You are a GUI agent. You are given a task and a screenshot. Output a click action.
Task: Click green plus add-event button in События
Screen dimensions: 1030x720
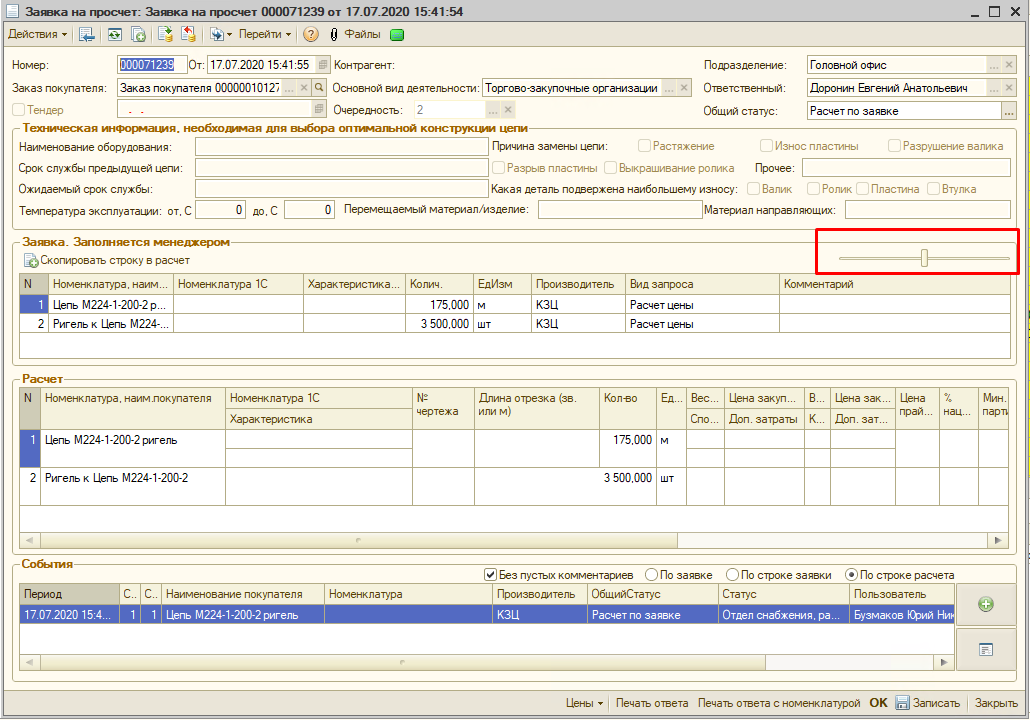(x=985, y=604)
